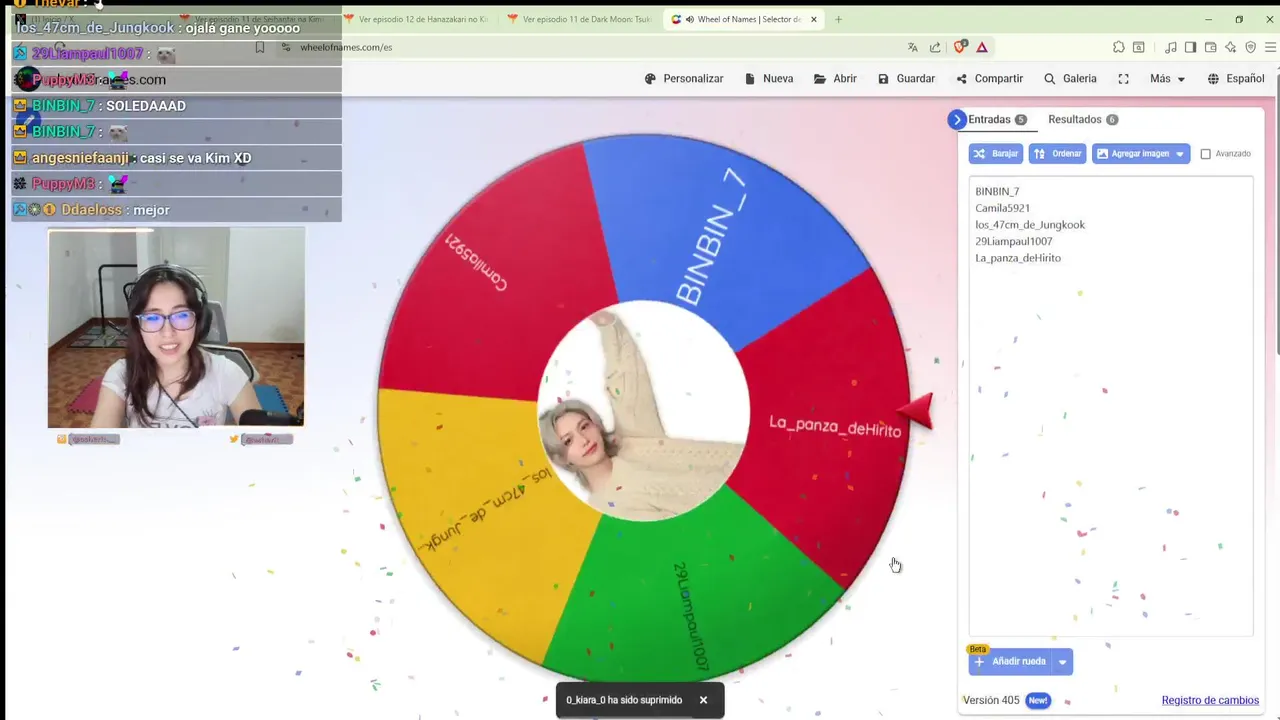Open the translate page icon

[912, 47]
